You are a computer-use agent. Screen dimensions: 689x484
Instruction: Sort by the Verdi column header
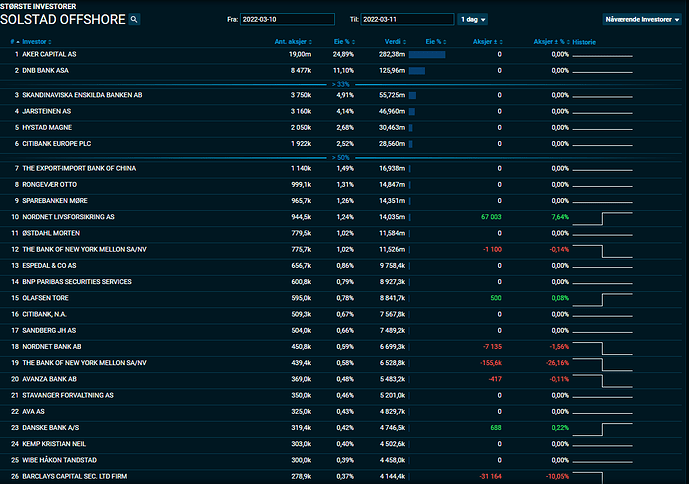pos(395,42)
